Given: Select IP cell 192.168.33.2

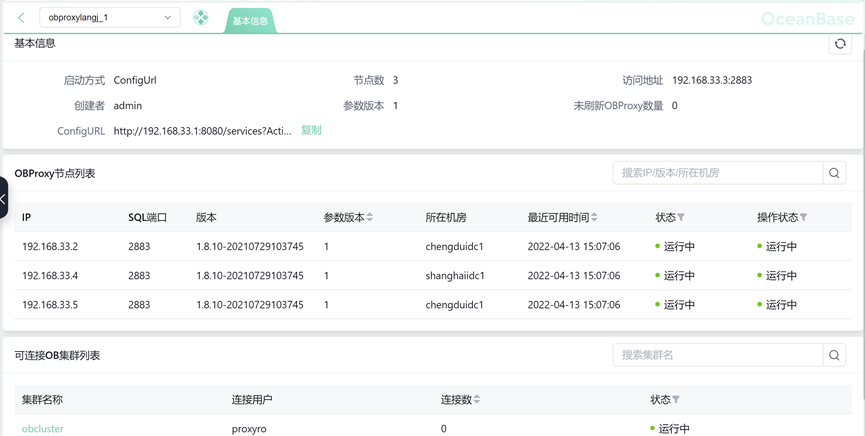Looking at the screenshot, I should (x=50, y=247).
